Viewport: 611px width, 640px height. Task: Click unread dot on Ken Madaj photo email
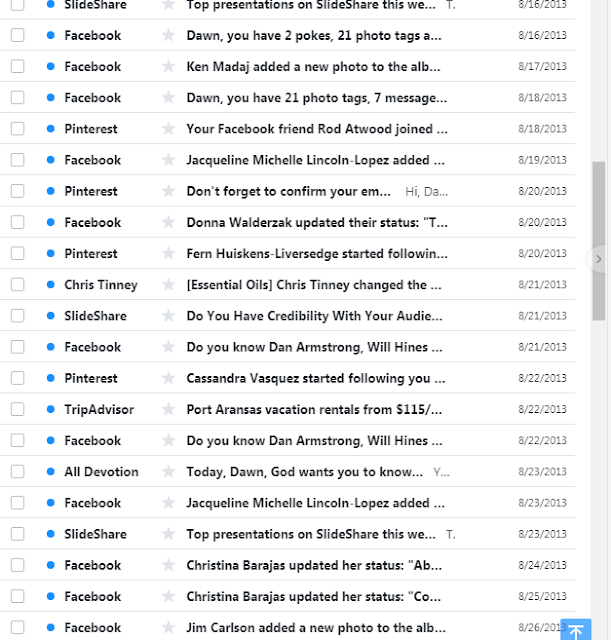pos(51,66)
